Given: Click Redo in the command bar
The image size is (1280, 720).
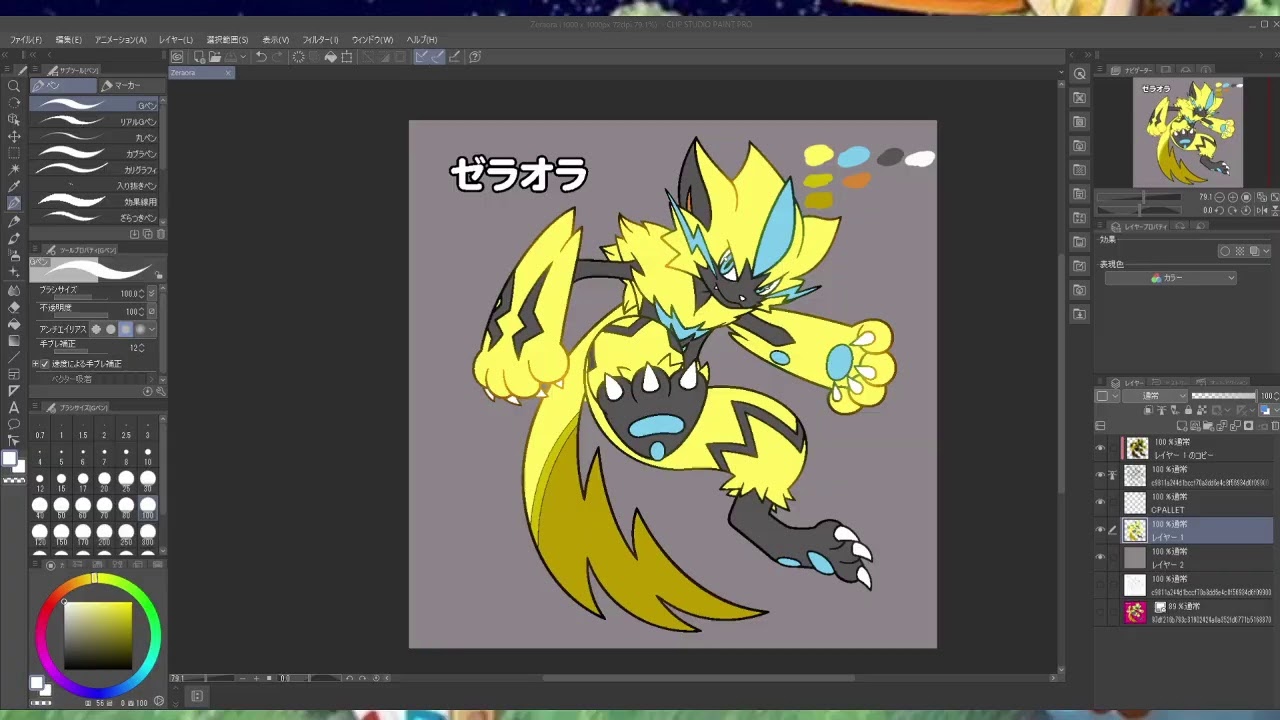Looking at the screenshot, I should [277, 57].
